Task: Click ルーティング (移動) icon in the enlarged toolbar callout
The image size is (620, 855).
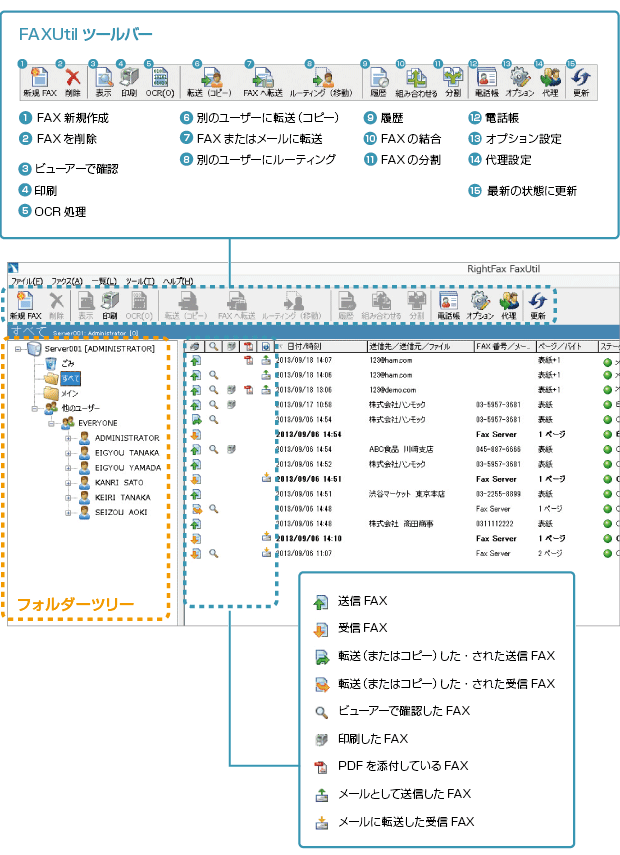Action: point(323,77)
